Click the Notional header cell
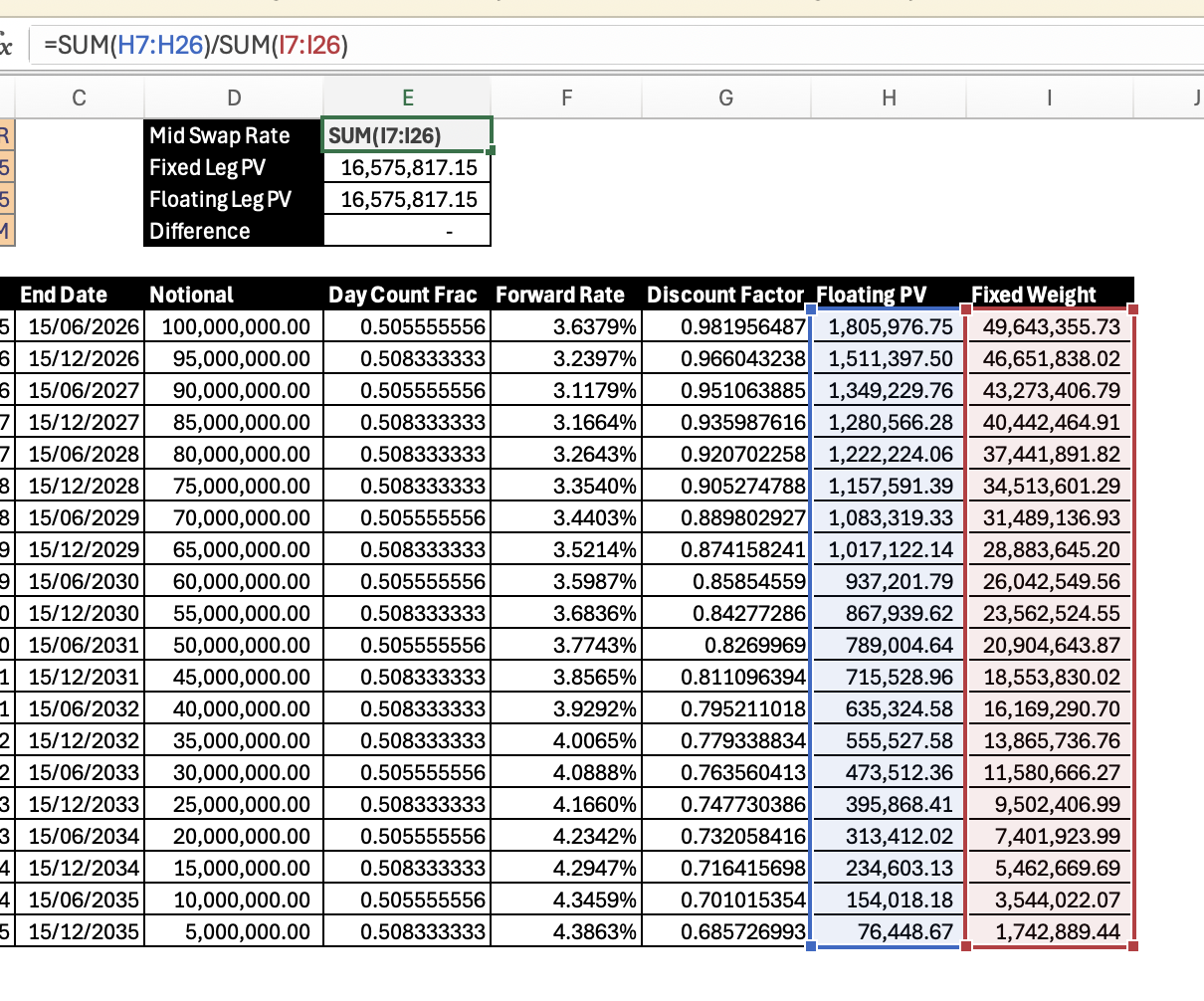 pos(191,294)
